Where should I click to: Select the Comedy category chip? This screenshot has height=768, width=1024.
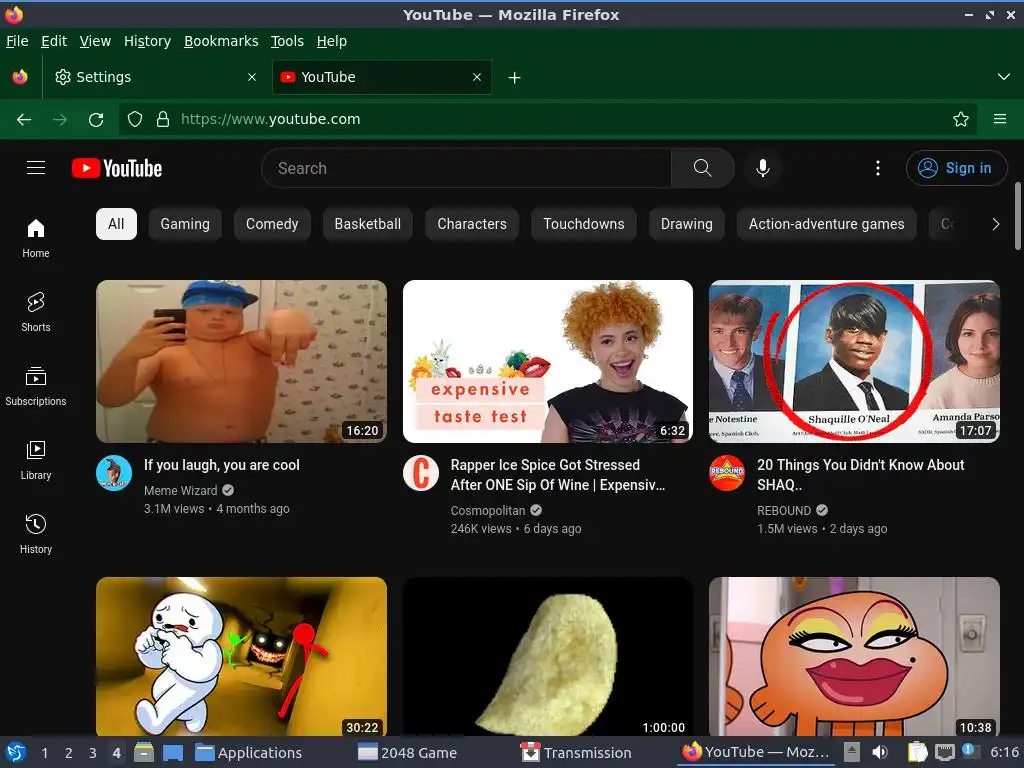[272, 224]
